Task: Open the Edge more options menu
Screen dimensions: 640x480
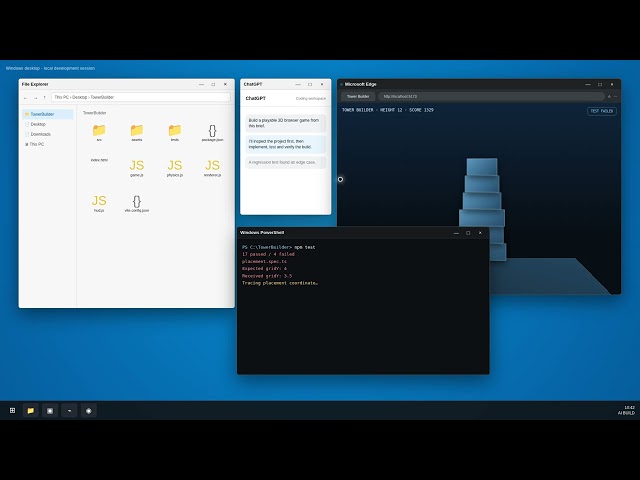Action: pos(616,97)
